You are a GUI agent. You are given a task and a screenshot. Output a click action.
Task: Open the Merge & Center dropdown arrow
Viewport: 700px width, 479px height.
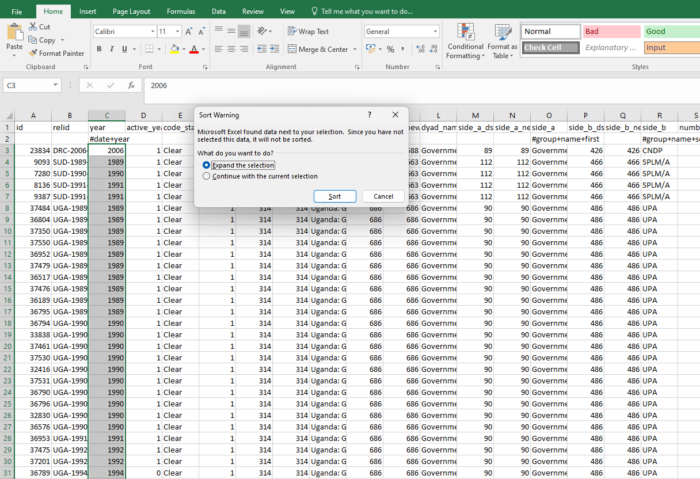click(x=355, y=49)
